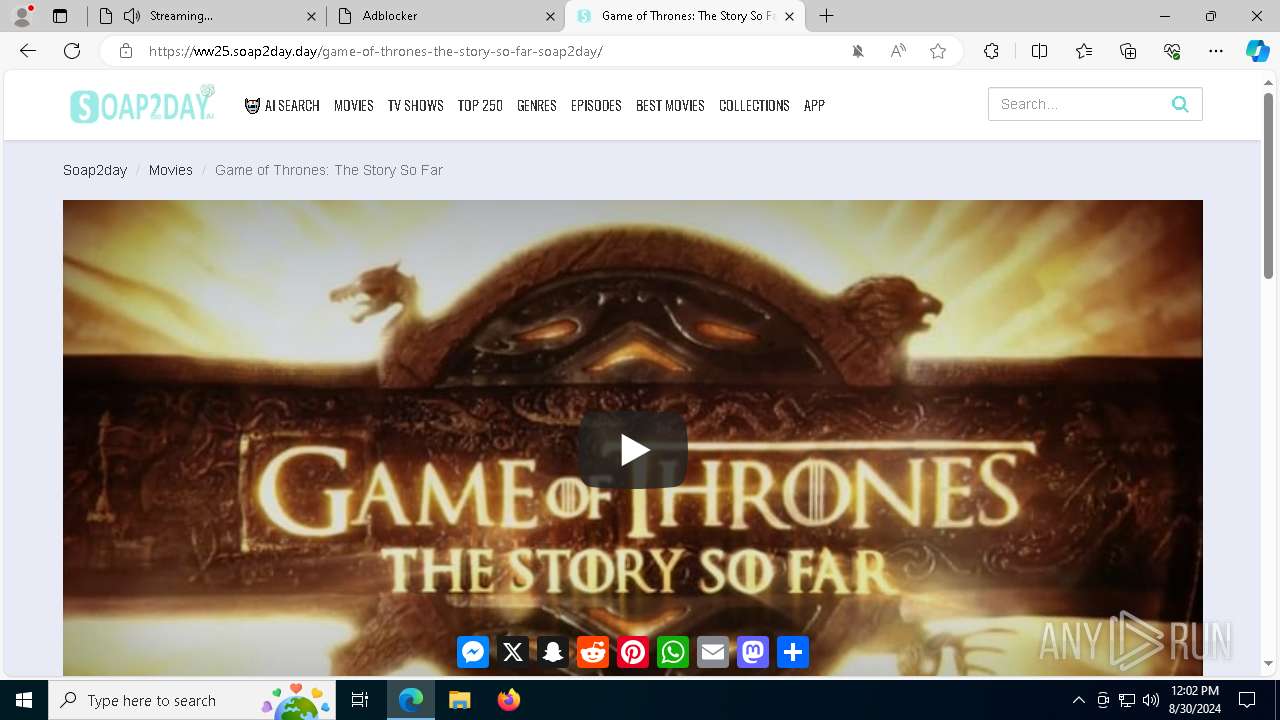Viewport: 1280px width, 720px height.
Task: Open the Copilot sidebar icon
Action: (x=1257, y=51)
